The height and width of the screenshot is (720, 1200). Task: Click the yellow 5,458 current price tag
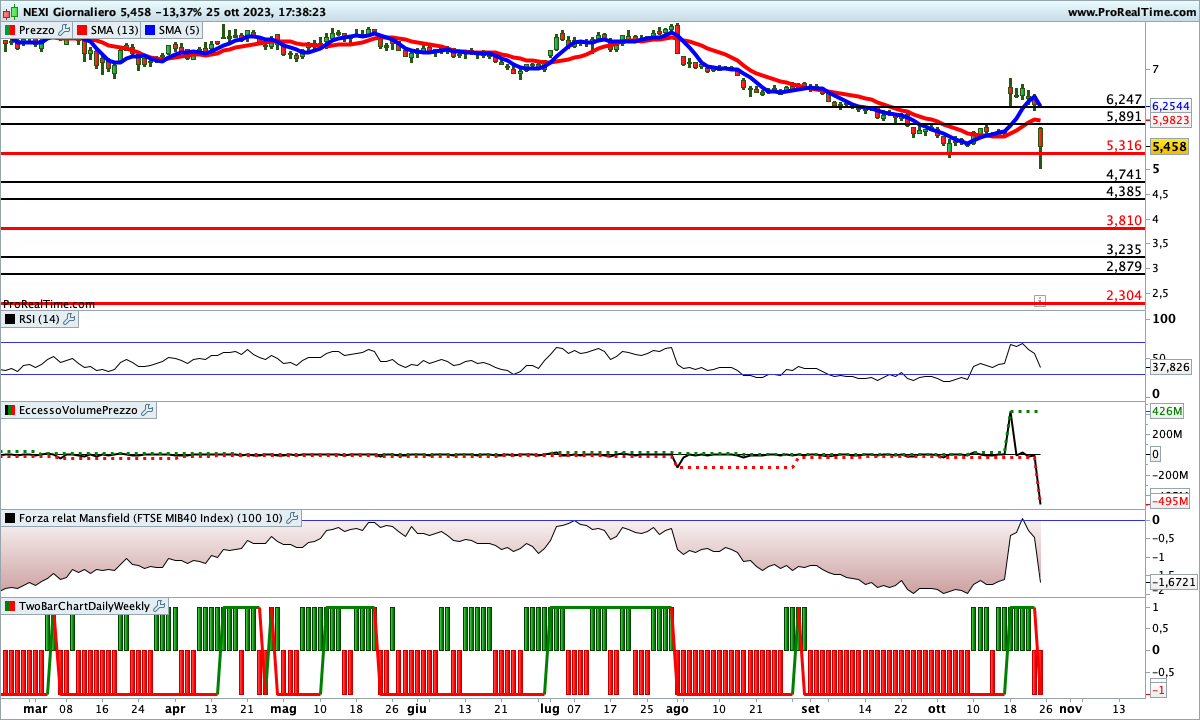tap(1170, 146)
